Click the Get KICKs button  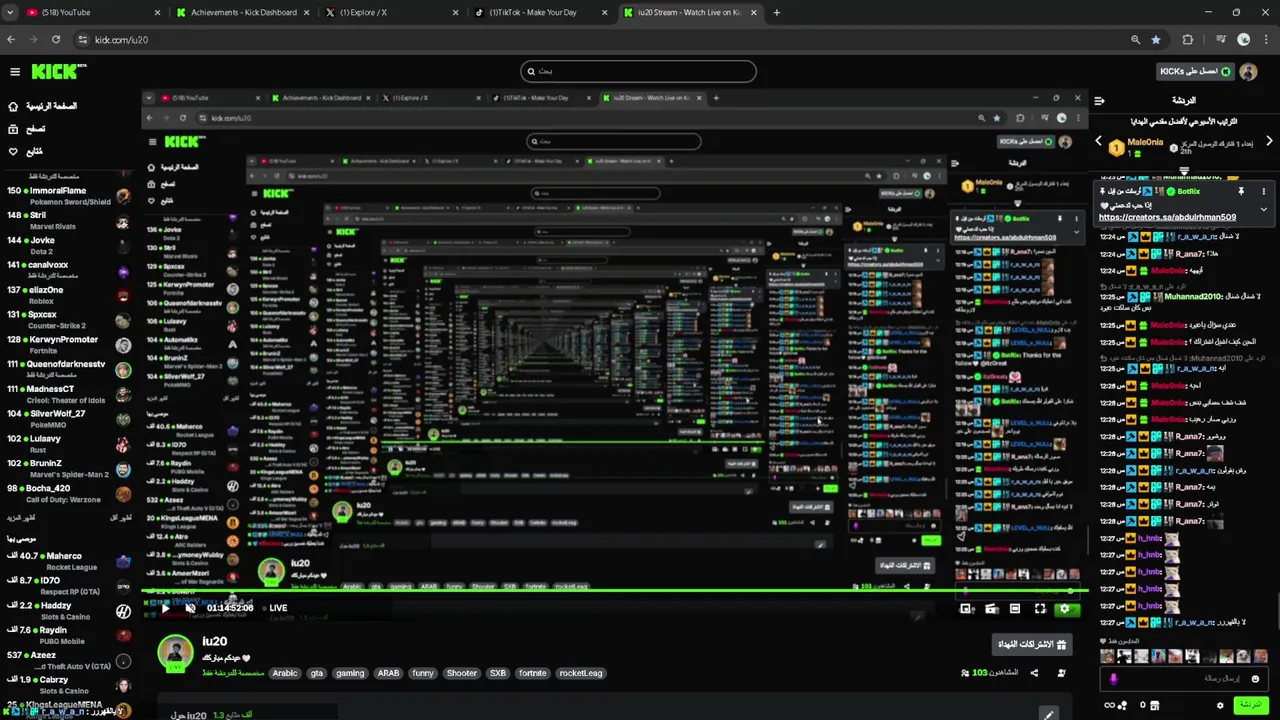tap(1195, 72)
